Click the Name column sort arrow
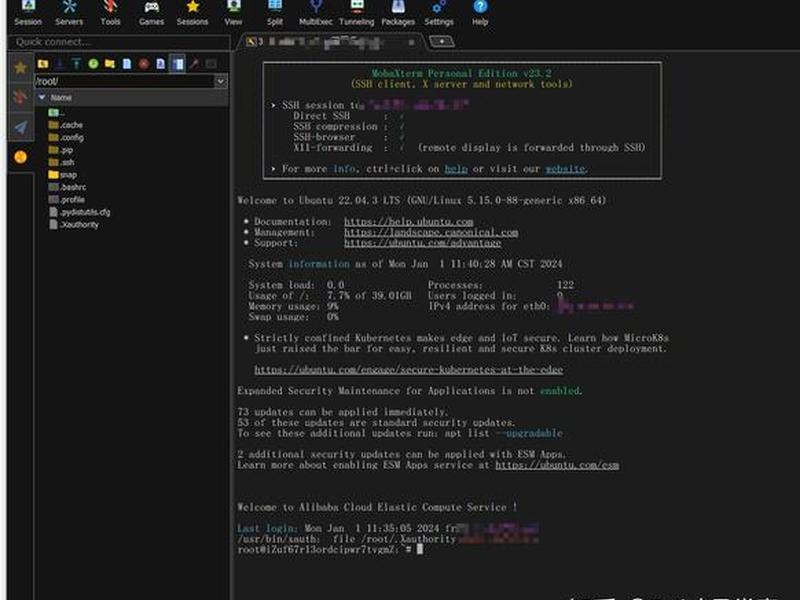 click(x=42, y=97)
